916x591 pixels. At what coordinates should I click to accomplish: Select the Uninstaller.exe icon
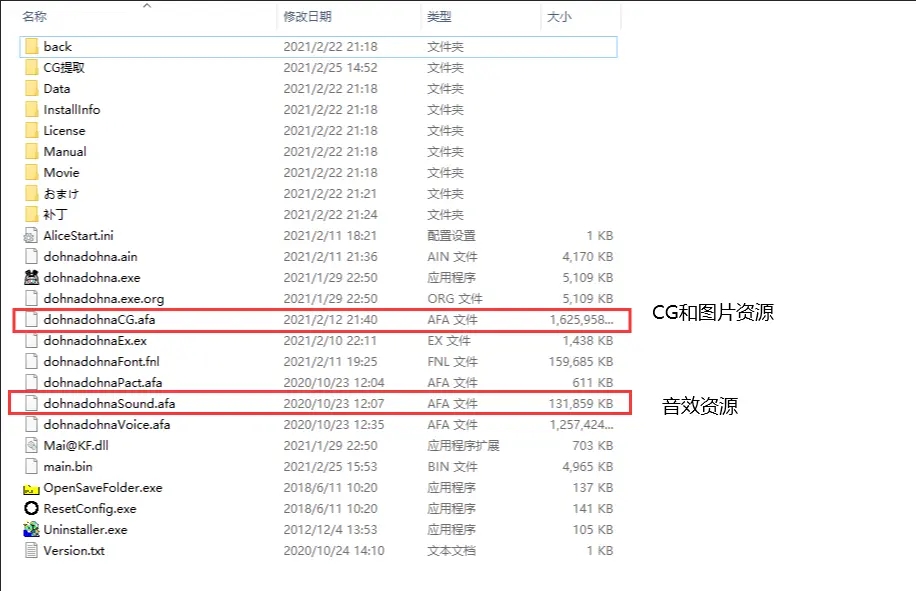tap(32, 530)
